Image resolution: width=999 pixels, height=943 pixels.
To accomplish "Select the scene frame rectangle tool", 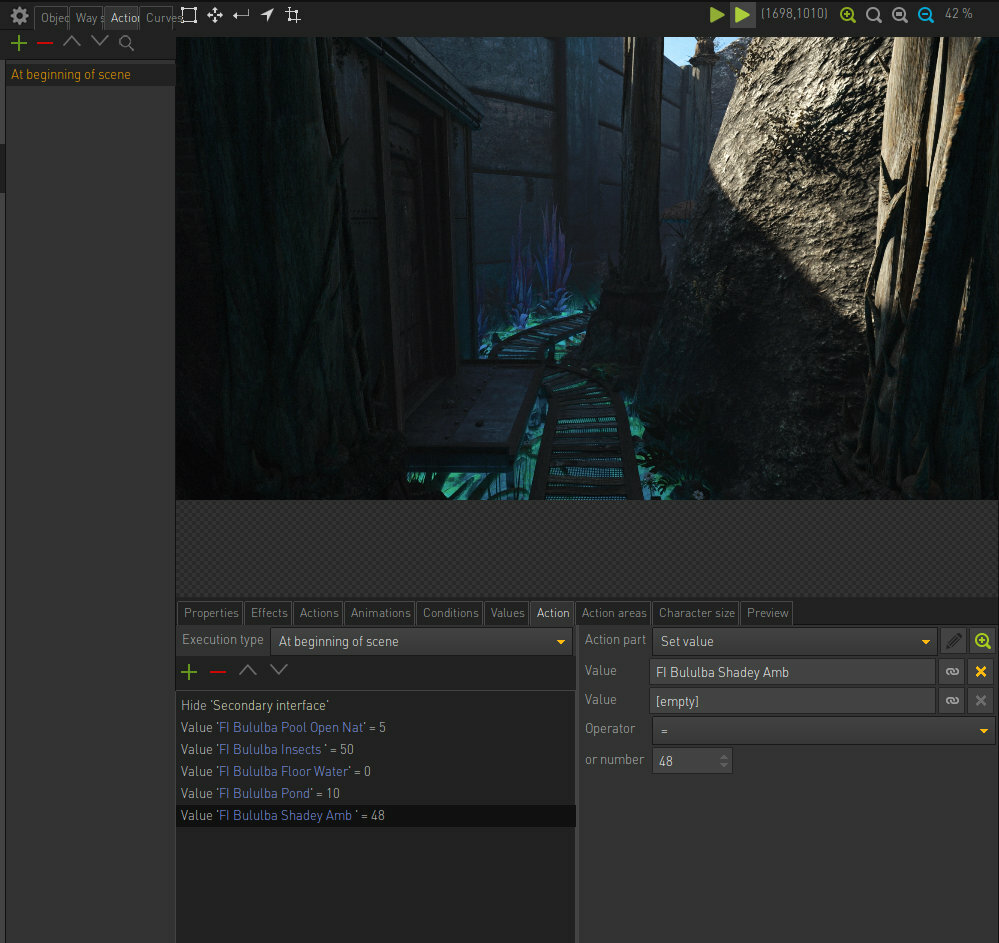I will 189,15.
